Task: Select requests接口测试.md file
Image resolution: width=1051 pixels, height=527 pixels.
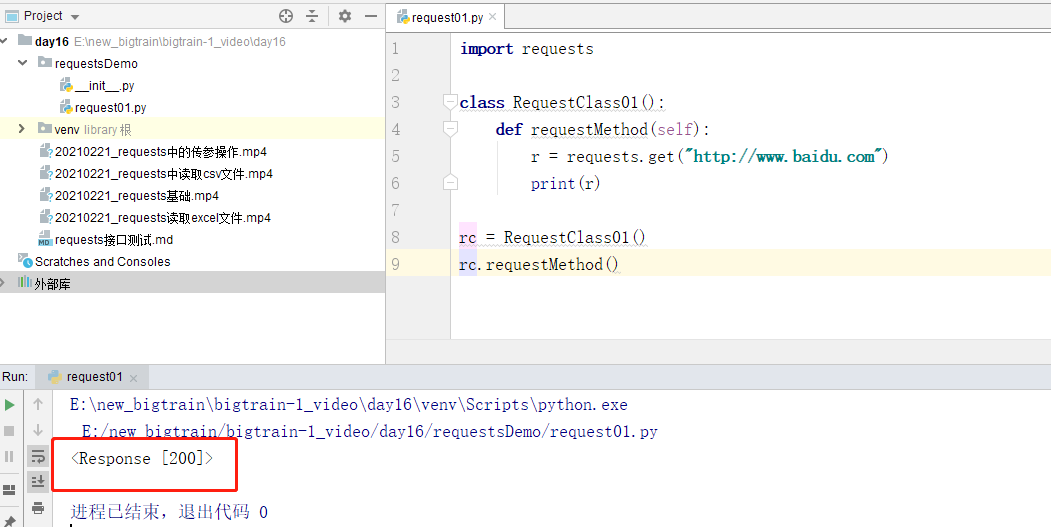Action: [x=106, y=239]
